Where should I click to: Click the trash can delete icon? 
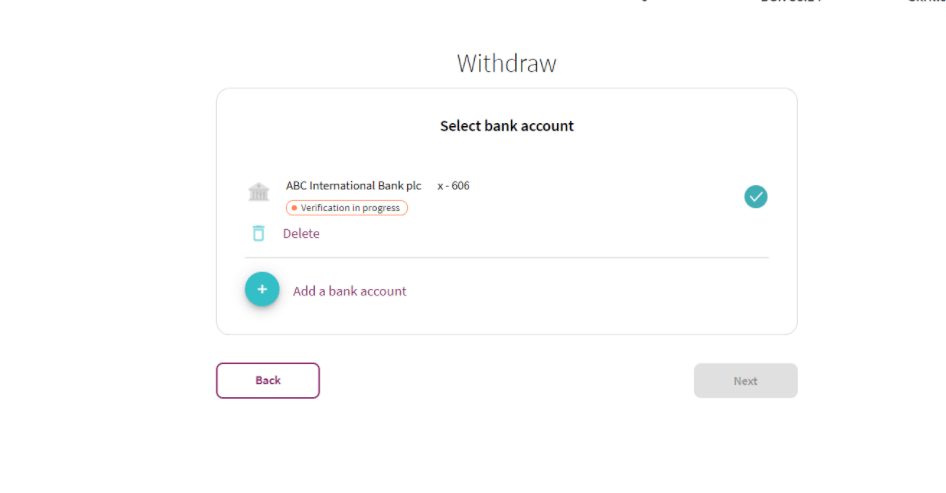(x=258, y=233)
